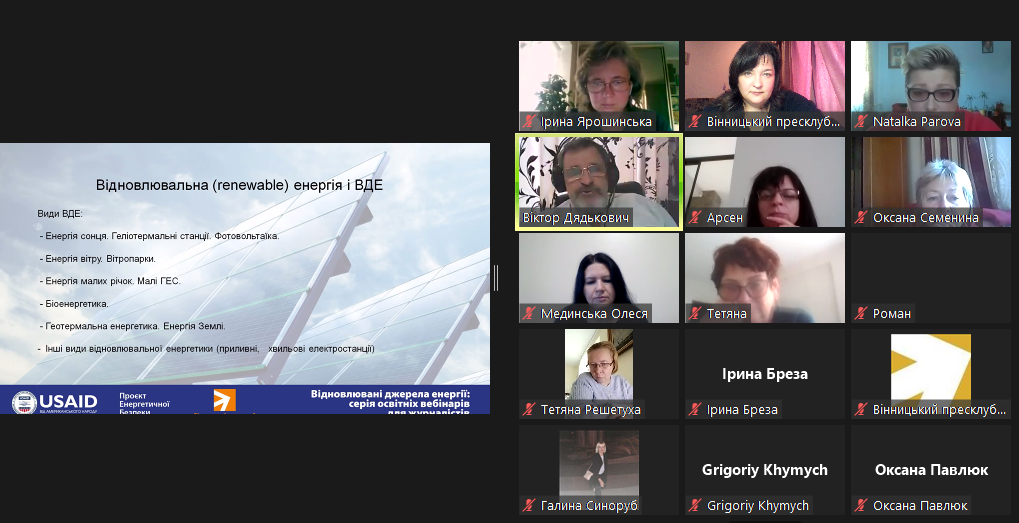Viewport: 1019px width, 523px height.
Task: Click slide title about renewable energy
Action: [239, 185]
